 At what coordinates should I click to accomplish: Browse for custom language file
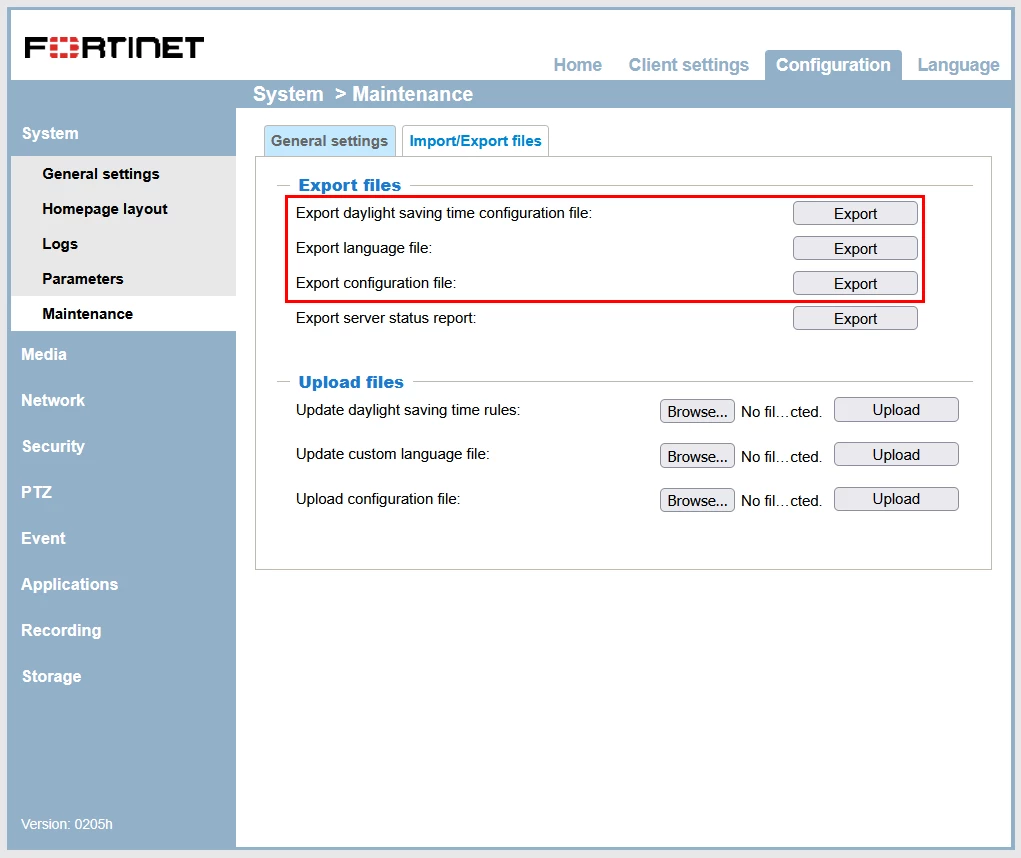(x=697, y=456)
